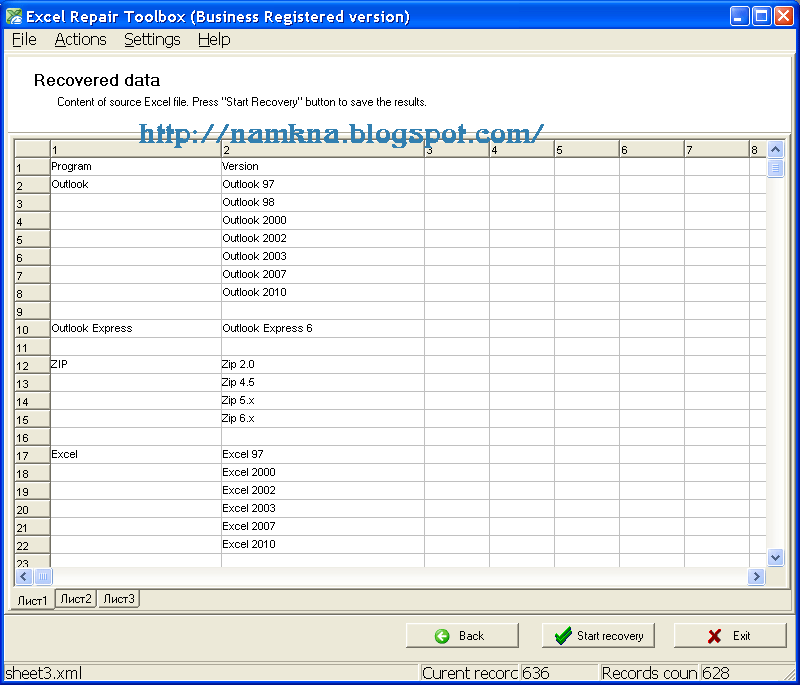Select the 'Zip 6.x' cell
The height and width of the screenshot is (685, 800).
click(322, 418)
